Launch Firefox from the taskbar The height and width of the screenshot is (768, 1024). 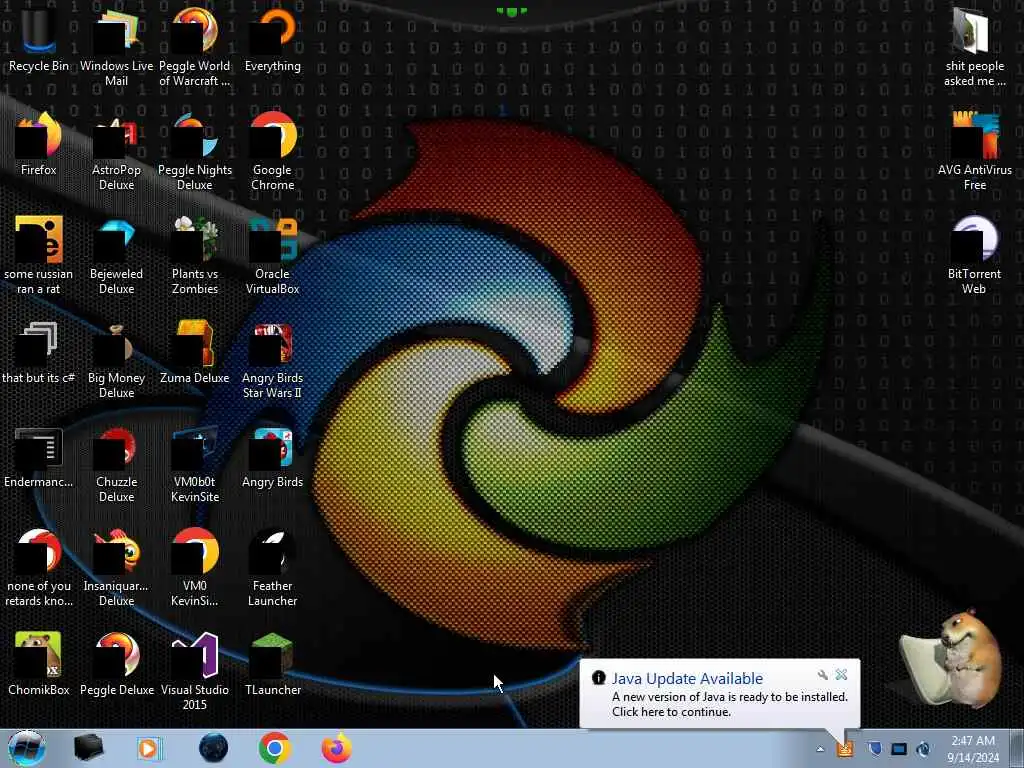(x=336, y=748)
